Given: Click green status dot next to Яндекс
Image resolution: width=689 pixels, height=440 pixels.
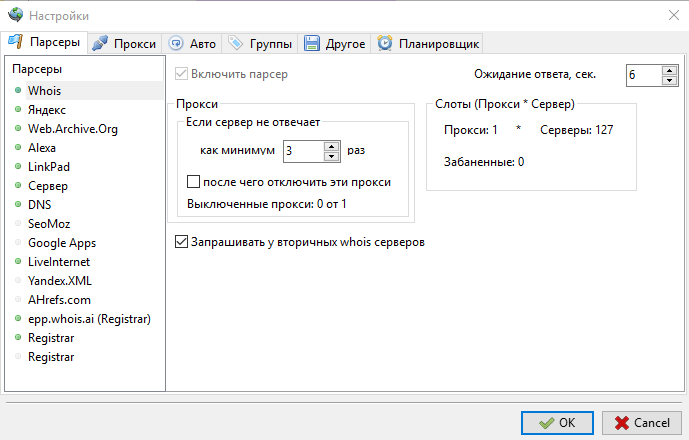Looking at the screenshot, I should coord(18,109).
